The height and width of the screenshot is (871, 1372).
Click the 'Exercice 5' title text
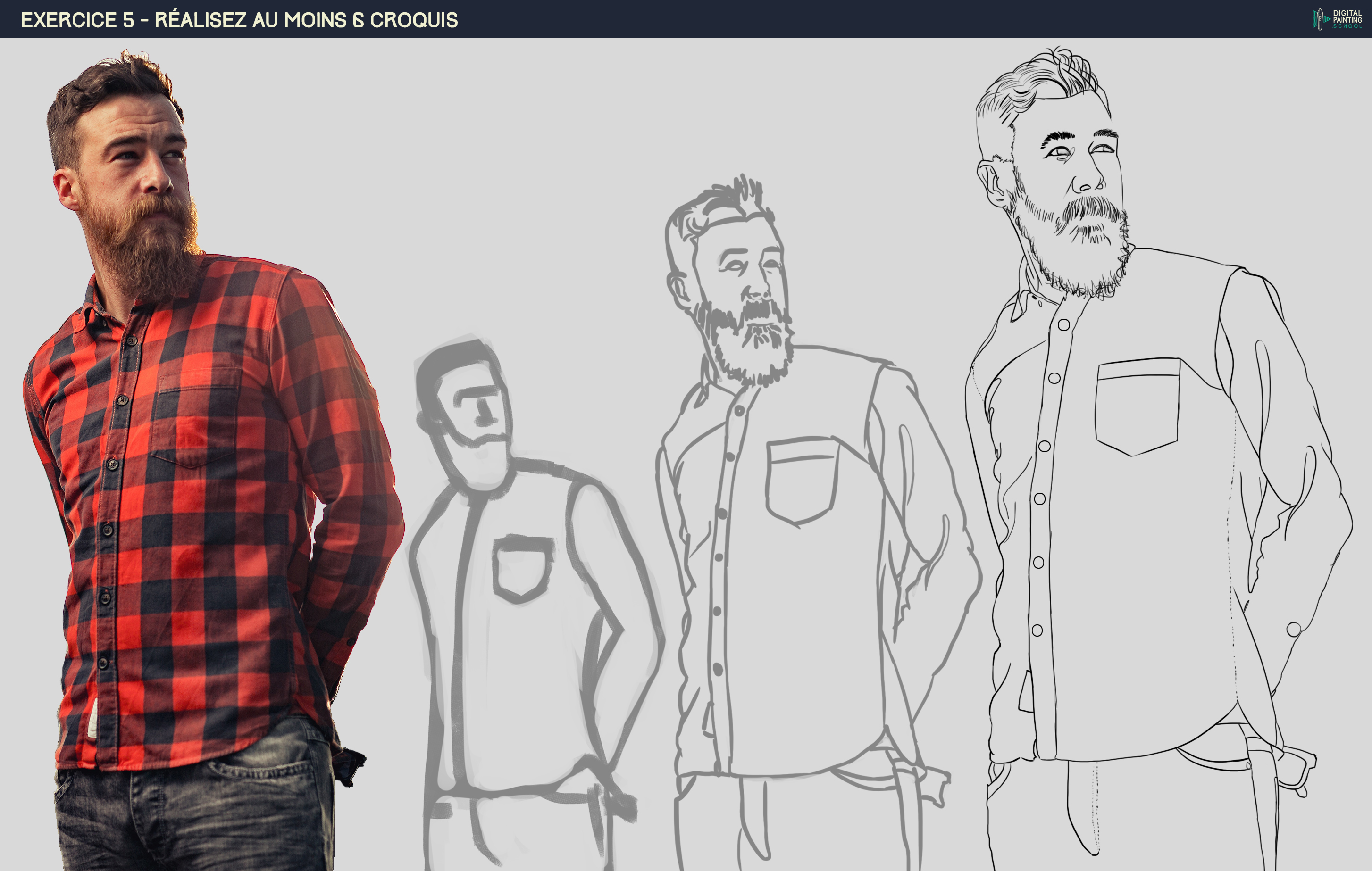click(77, 20)
